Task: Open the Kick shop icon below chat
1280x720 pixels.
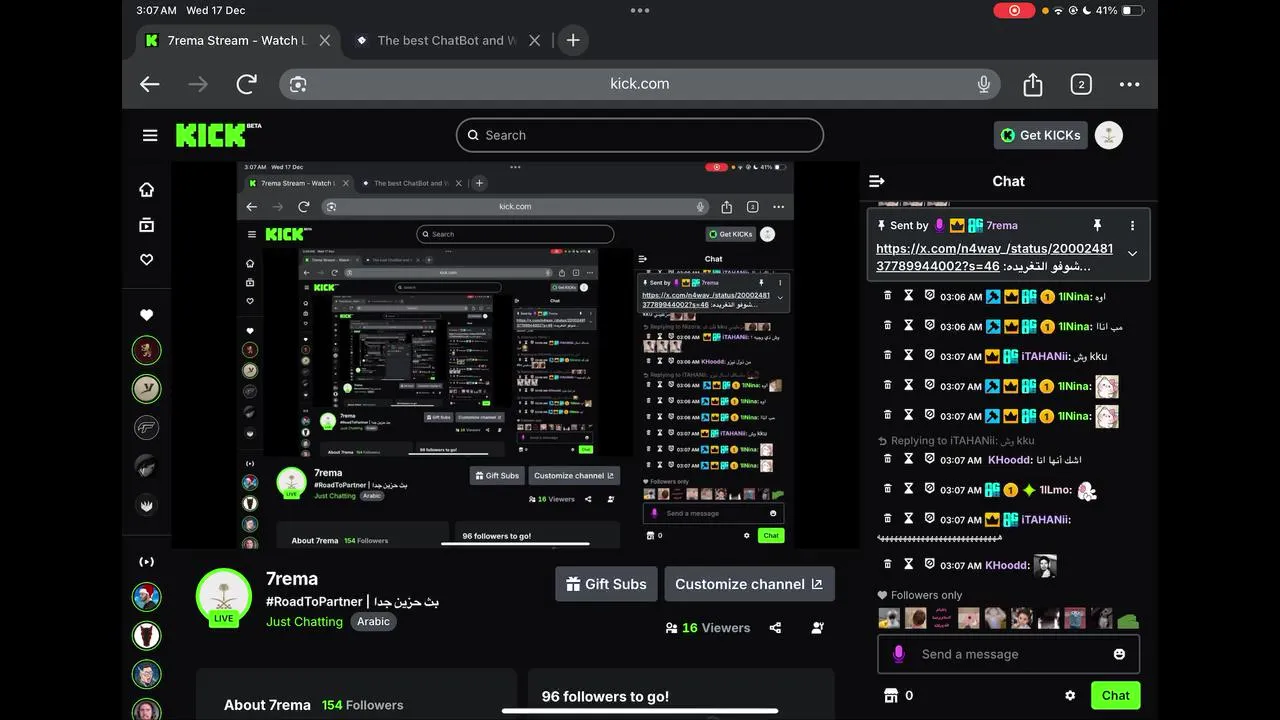Action: 890,695
